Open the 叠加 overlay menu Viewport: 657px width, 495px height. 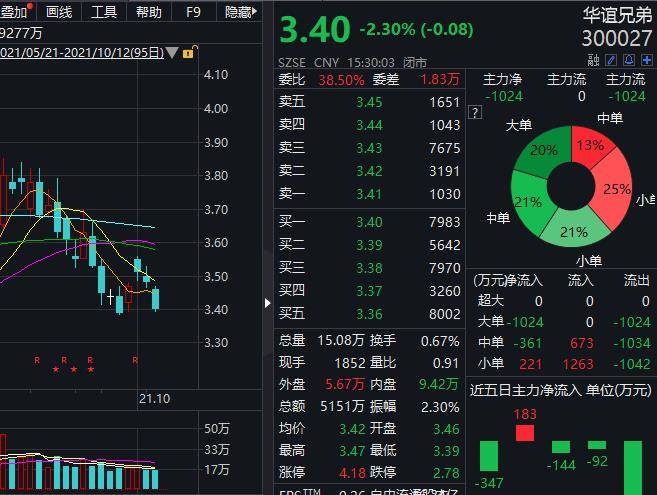tap(16, 11)
